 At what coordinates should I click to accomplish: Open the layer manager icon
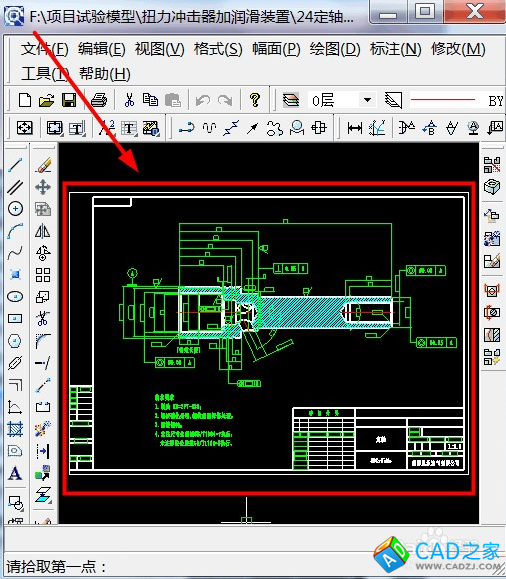(291, 100)
